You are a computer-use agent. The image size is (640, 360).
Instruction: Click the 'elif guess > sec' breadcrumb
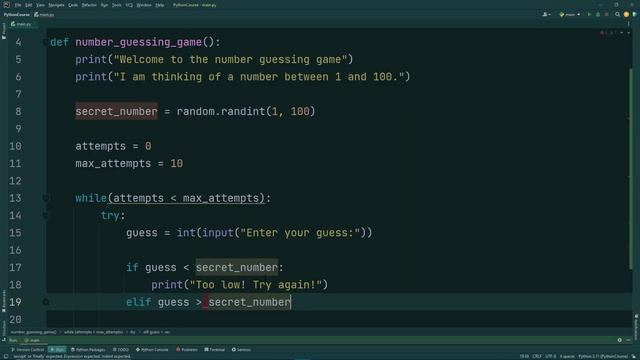pos(156,332)
